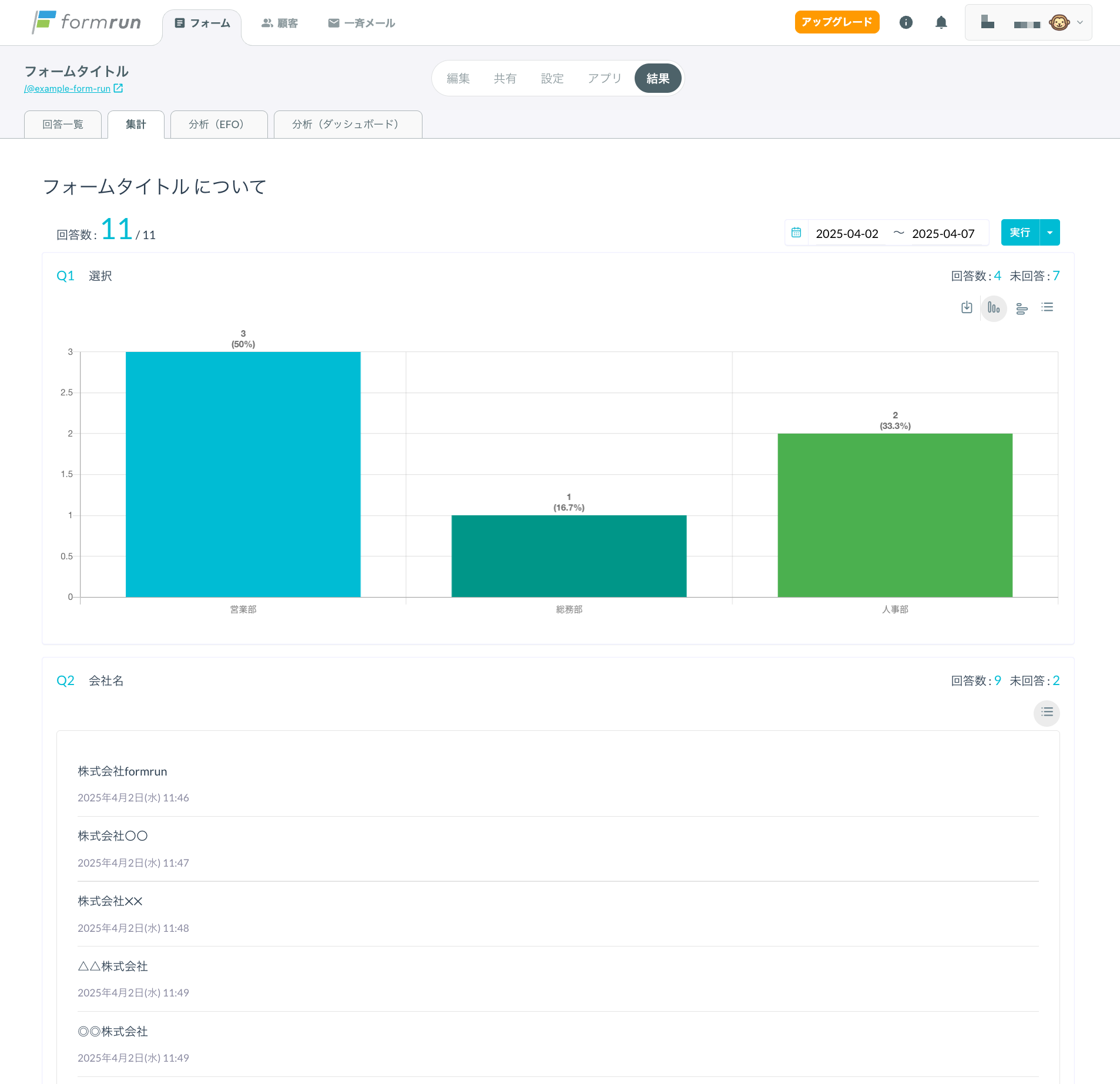Click the team logo icon in header

tap(987, 22)
